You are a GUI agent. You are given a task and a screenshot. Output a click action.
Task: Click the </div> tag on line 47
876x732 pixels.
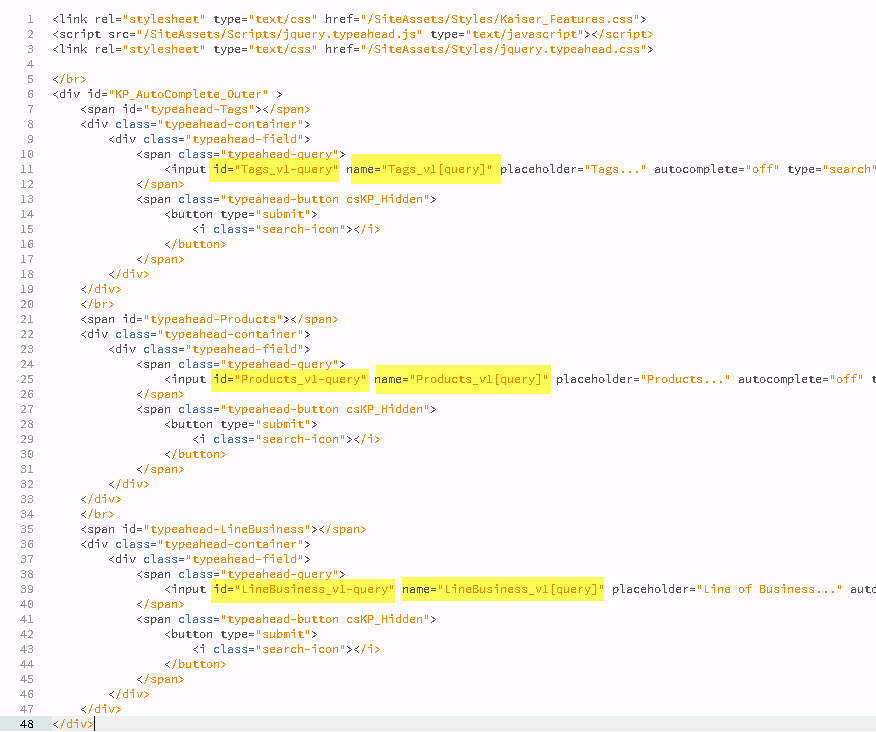click(101, 710)
